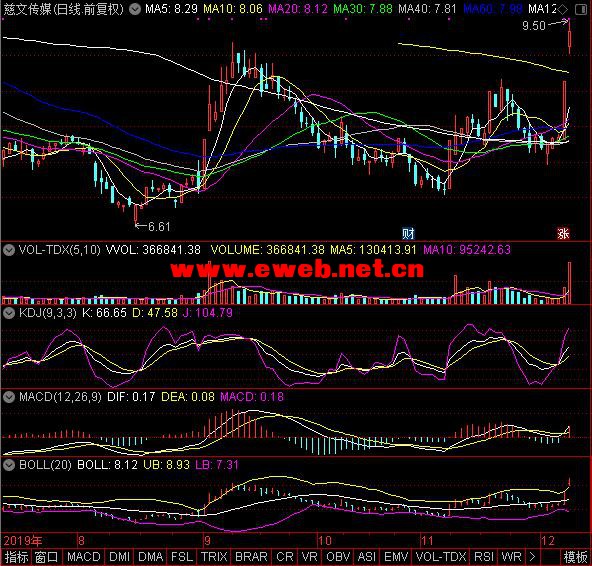Select the RSI indicator tab
This screenshot has height=566, width=592.
[484, 557]
